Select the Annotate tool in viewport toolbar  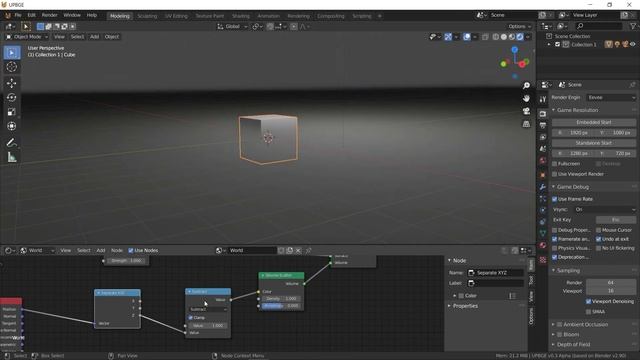click(x=12, y=142)
